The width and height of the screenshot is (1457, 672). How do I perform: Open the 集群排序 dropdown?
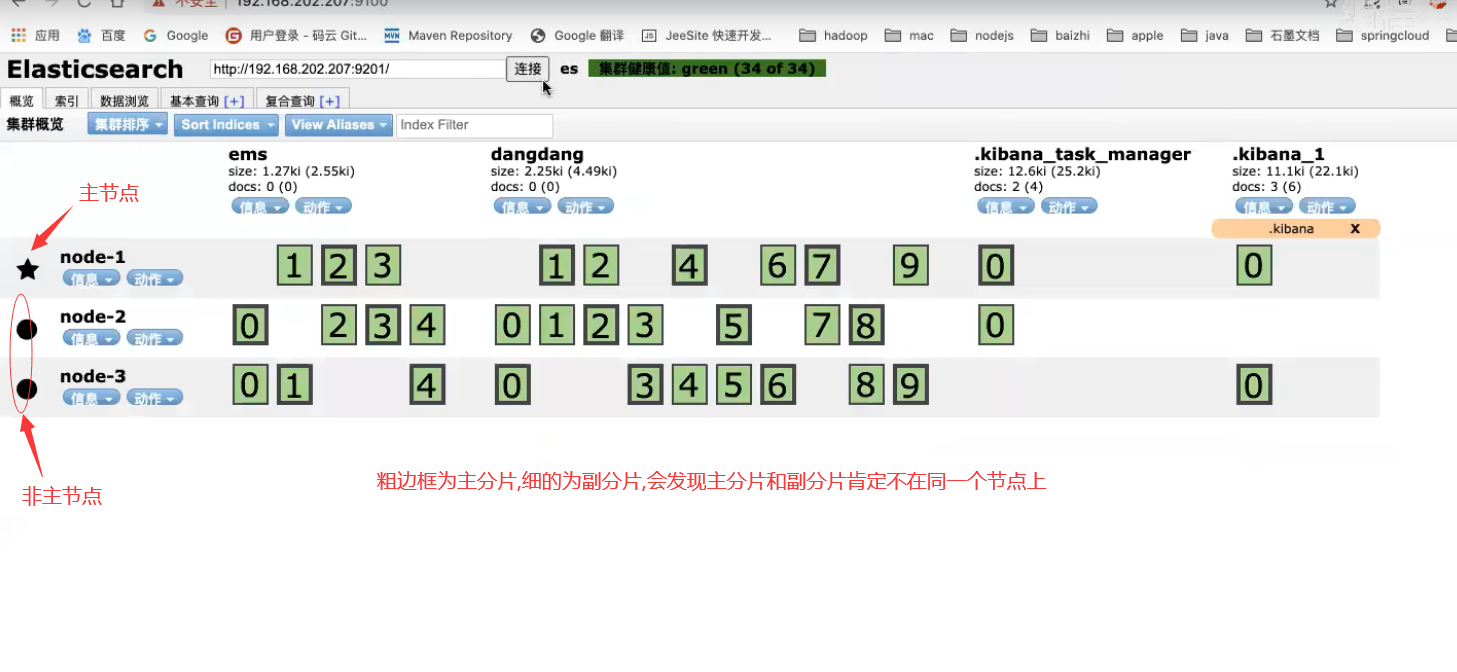click(x=127, y=125)
